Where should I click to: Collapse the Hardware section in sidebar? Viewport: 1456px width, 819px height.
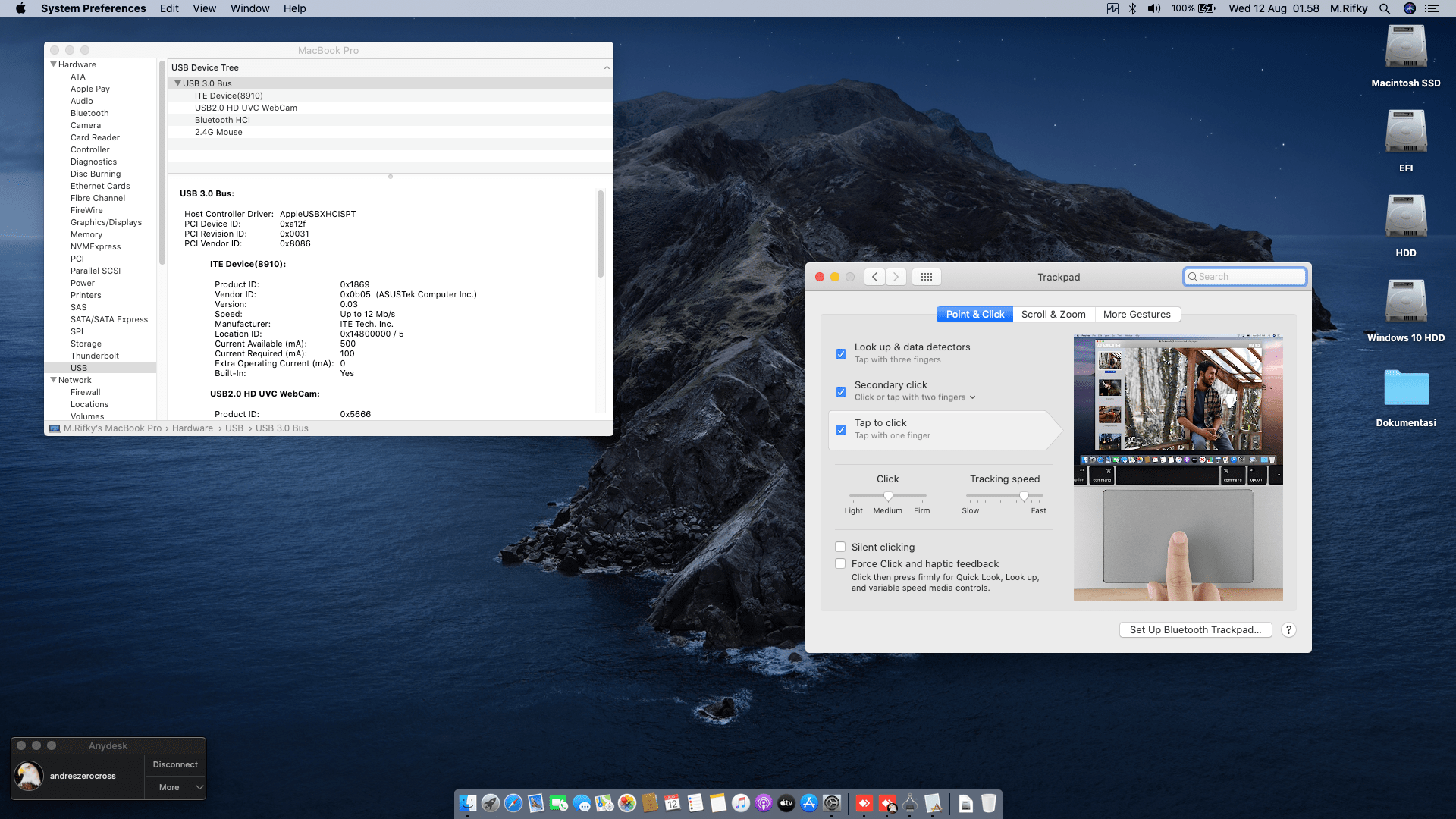click(x=54, y=64)
